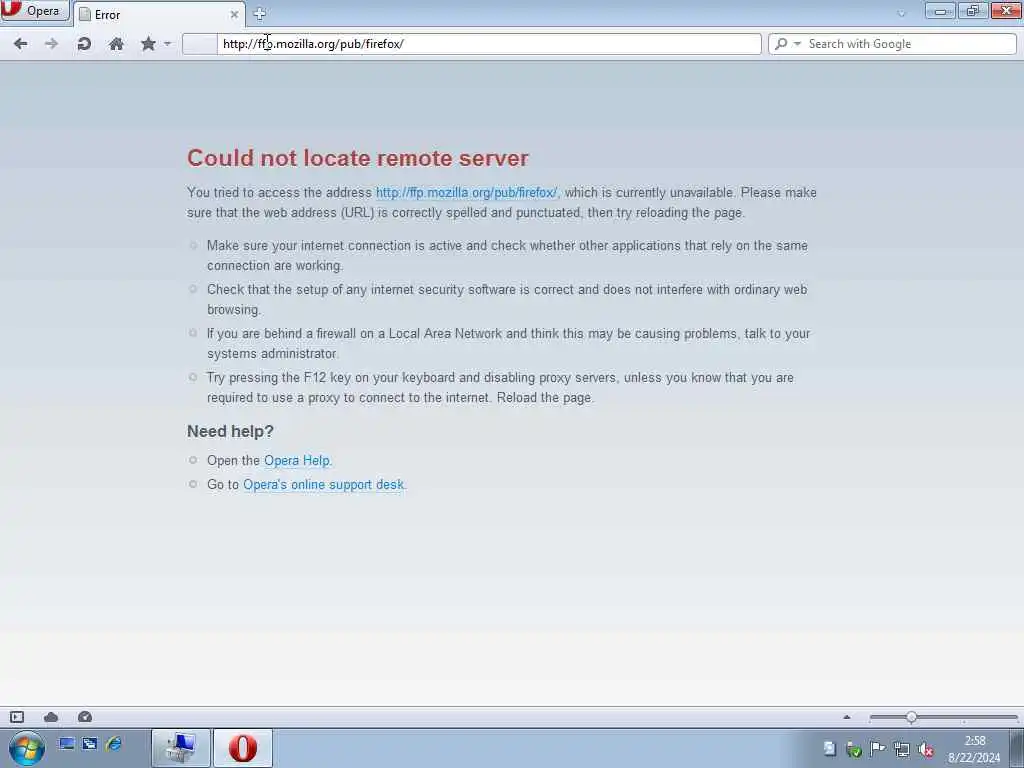Close the Error tab

tap(234, 14)
